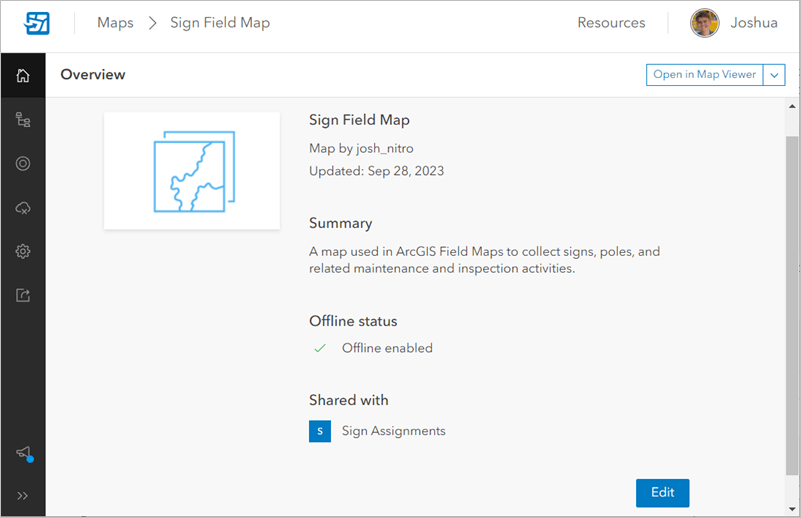This screenshot has height=518, width=801.
Task: Click the Field Maps Designer logo
Action: 36,23
